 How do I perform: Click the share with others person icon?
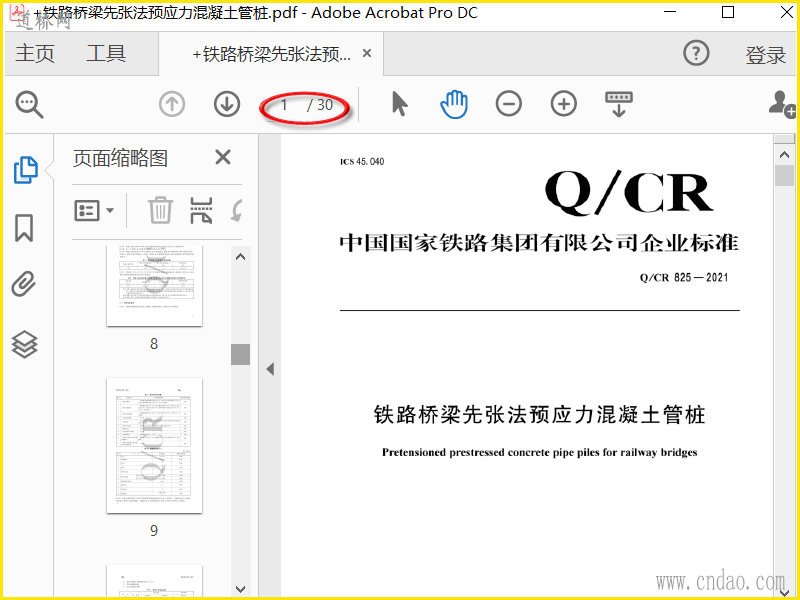click(x=782, y=104)
